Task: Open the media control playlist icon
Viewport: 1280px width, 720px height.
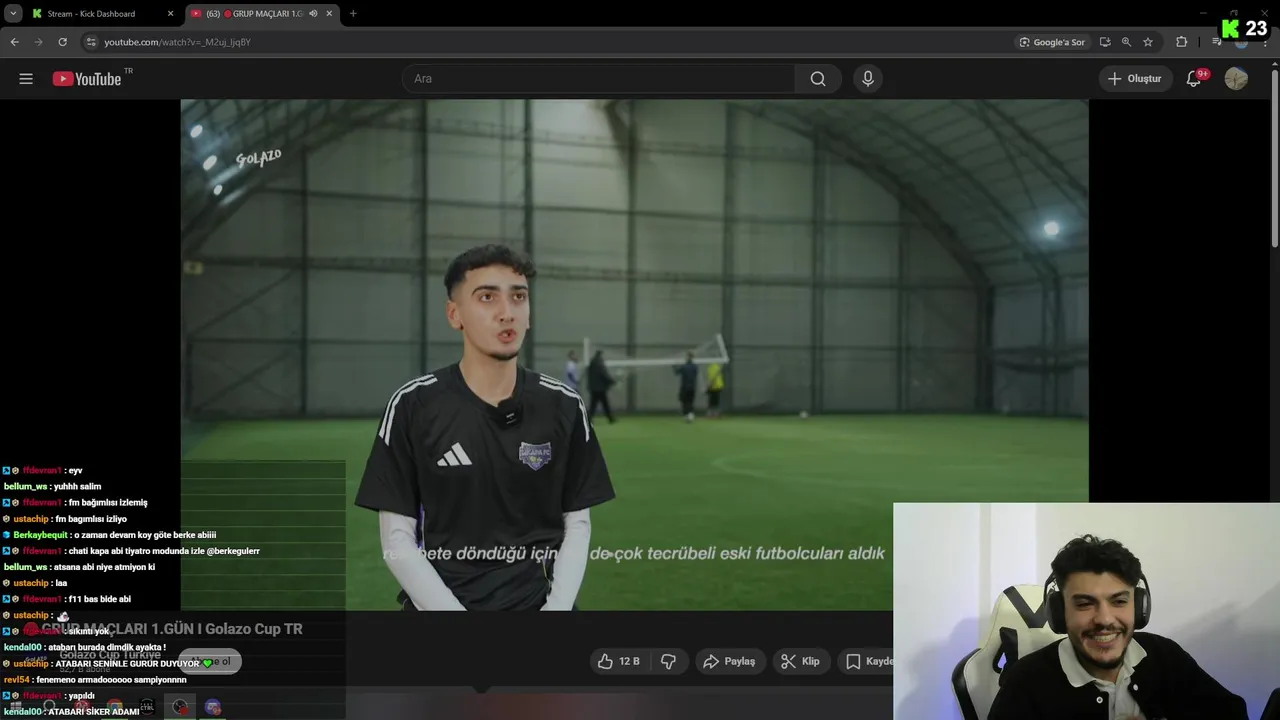Action: coord(1216,42)
